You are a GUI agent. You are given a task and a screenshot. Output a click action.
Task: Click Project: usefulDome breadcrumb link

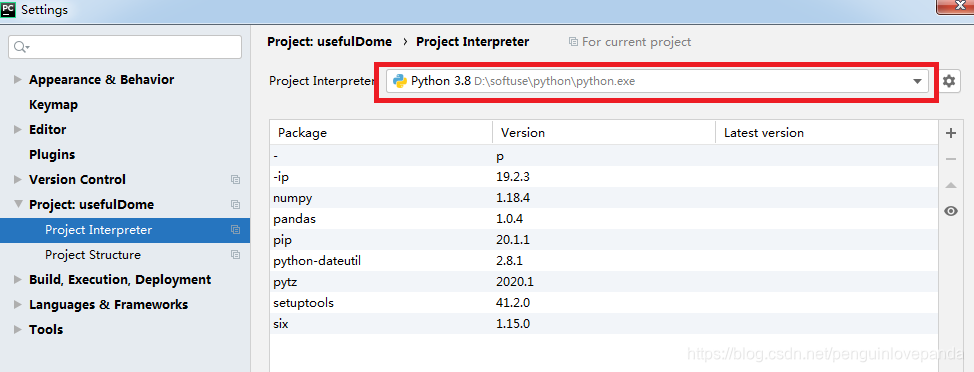click(329, 42)
